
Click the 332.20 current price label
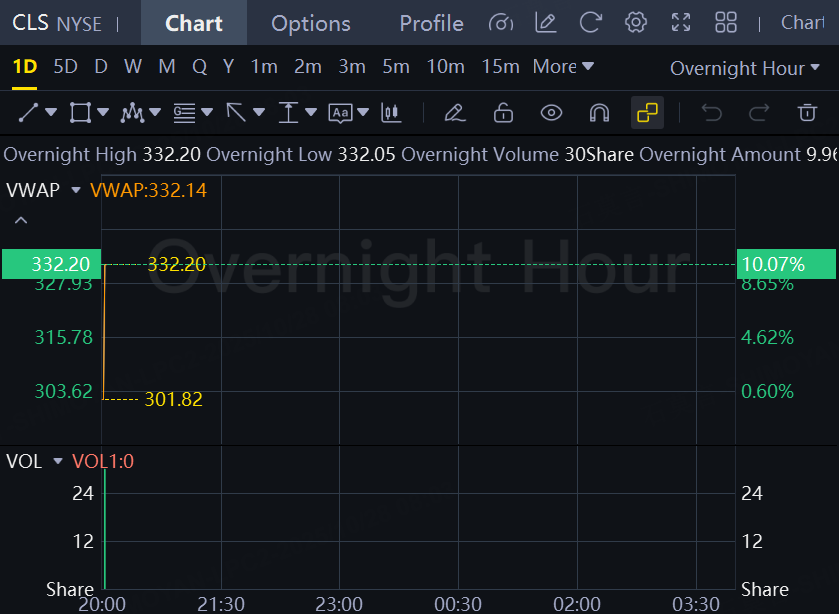point(51,264)
